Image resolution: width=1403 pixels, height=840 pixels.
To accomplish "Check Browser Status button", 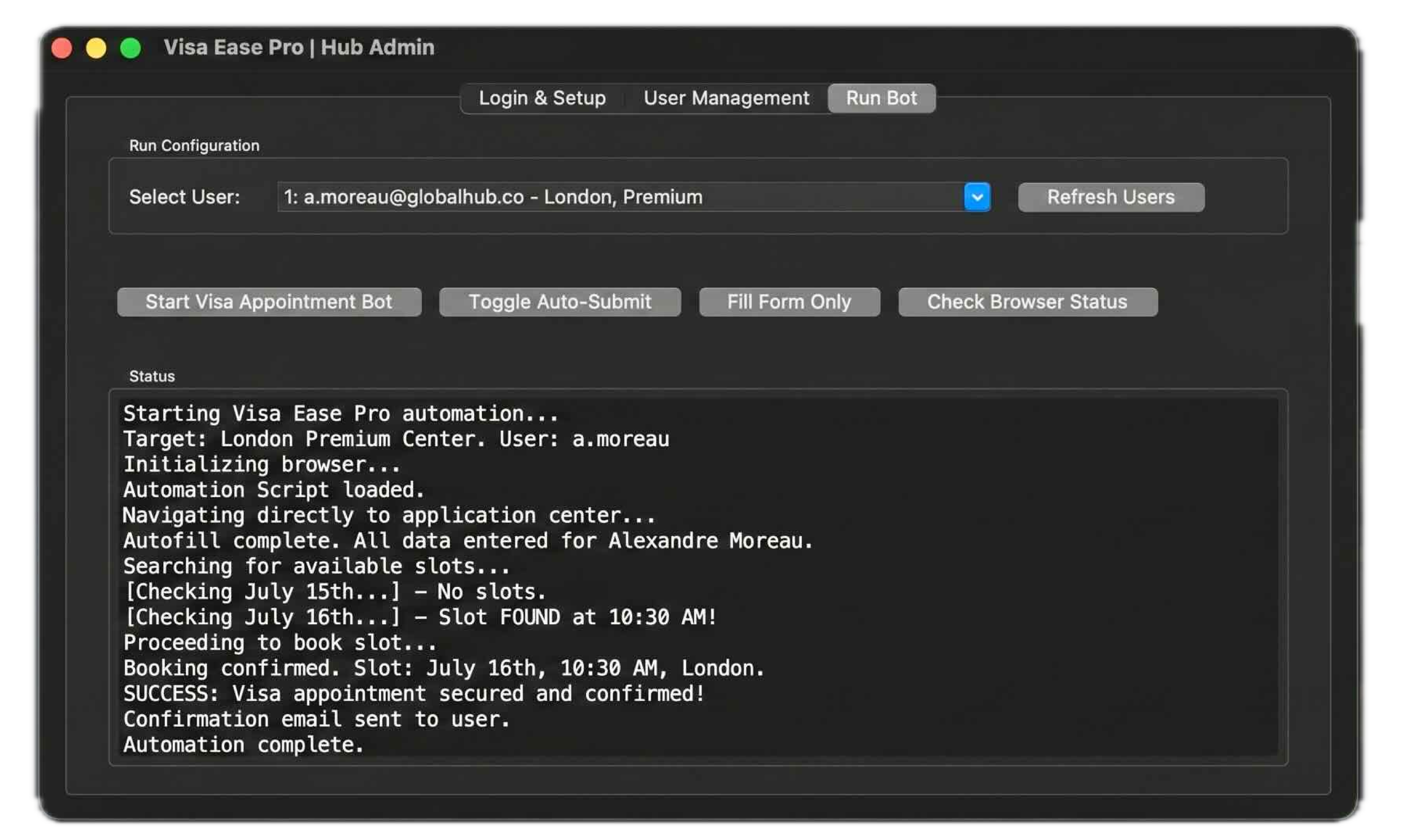I will pyautogui.click(x=1028, y=302).
